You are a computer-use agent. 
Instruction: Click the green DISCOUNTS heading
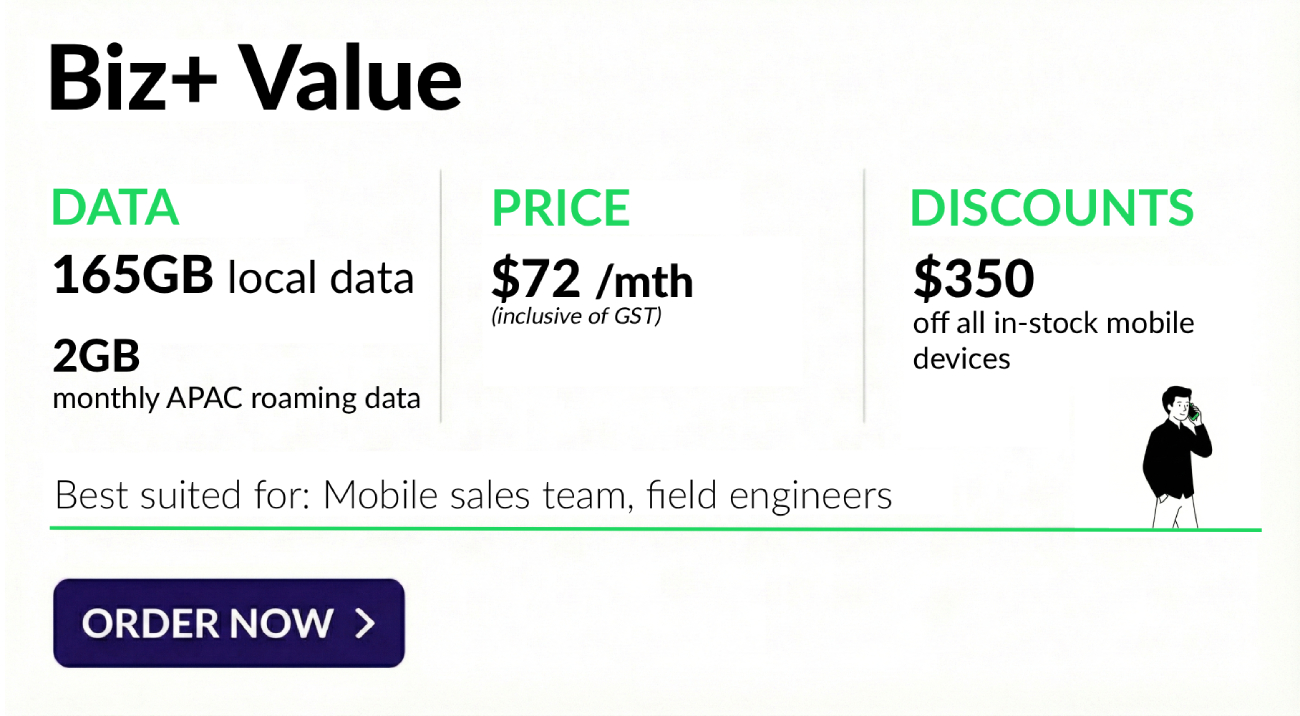click(x=1052, y=207)
